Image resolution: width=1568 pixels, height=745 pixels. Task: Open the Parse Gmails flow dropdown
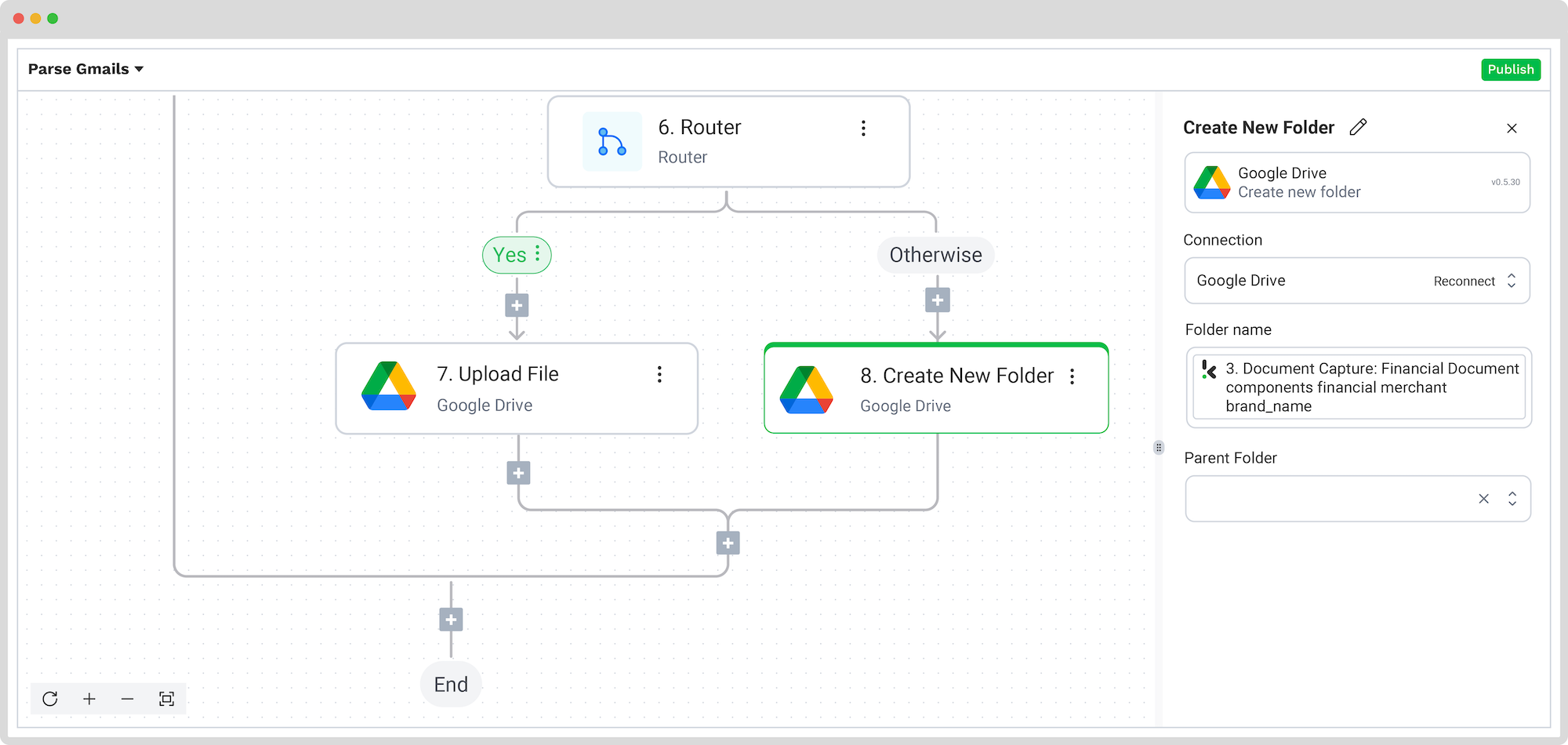tap(86, 69)
